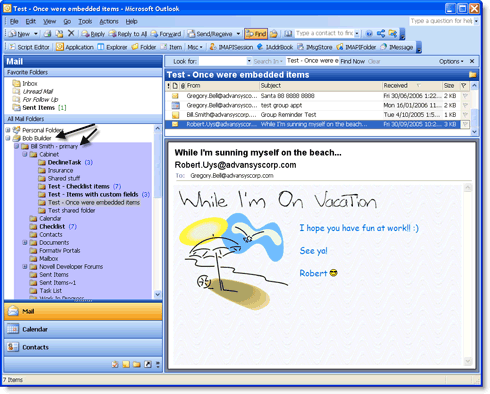The image size is (490, 394).
Task: Expand the Documents folder node
Action: pyautogui.click(x=25, y=242)
